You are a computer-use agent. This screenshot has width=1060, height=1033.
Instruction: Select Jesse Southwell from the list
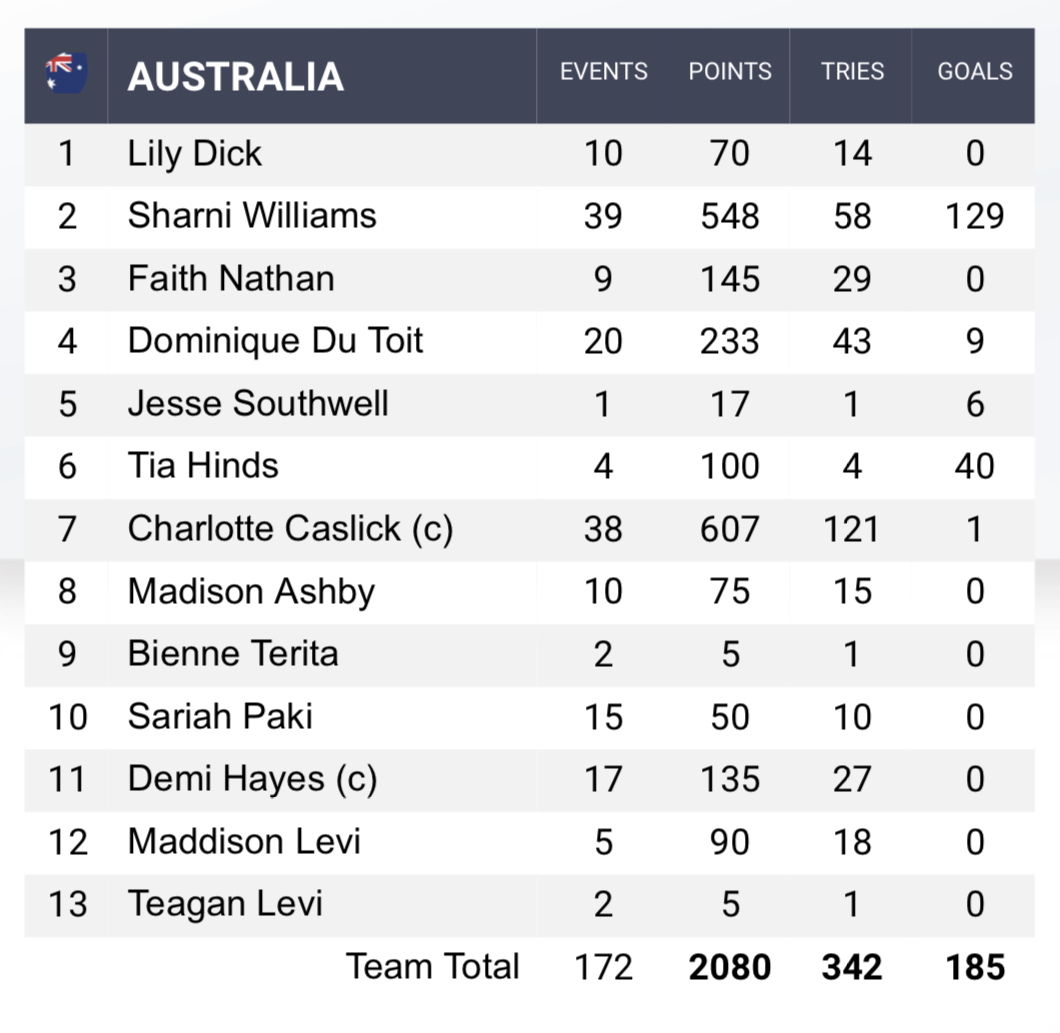tap(258, 404)
